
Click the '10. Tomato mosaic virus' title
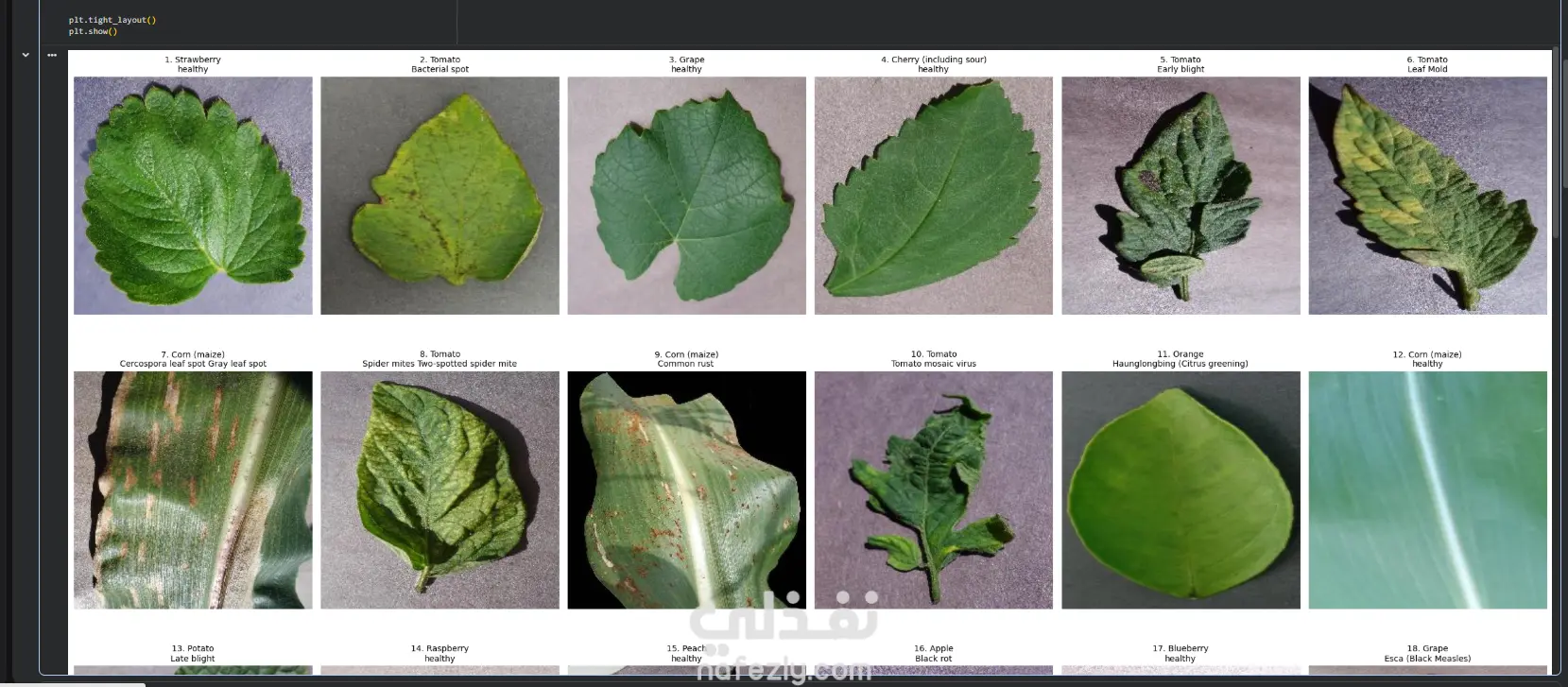tap(934, 359)
